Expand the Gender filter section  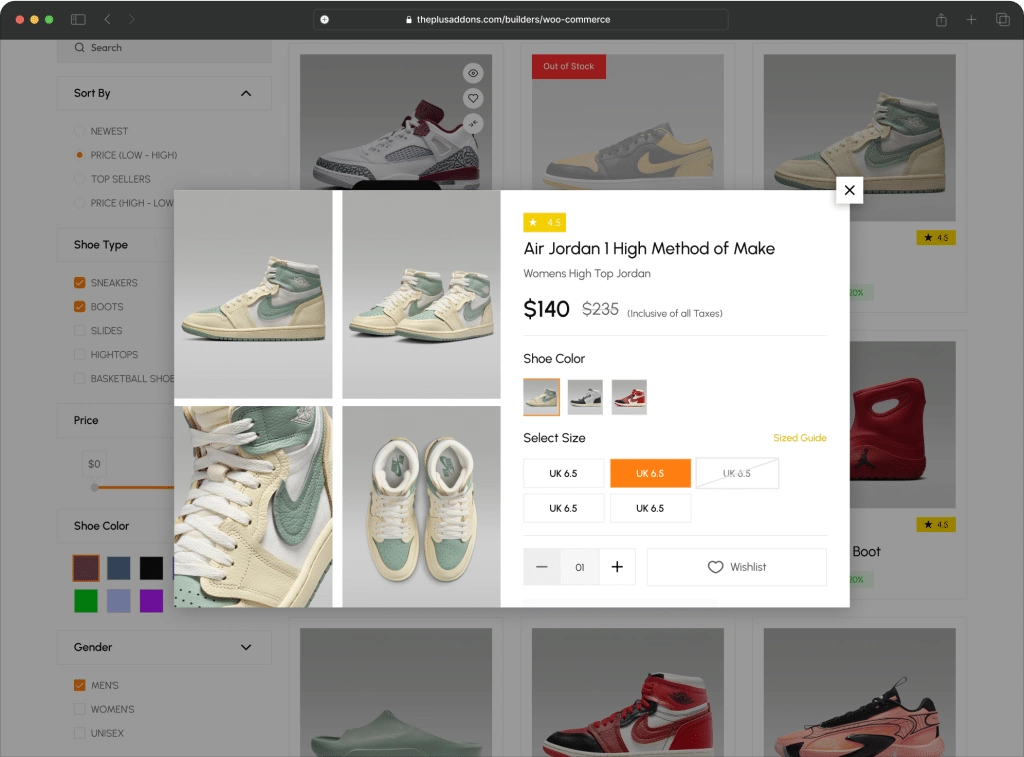[246, 647]
